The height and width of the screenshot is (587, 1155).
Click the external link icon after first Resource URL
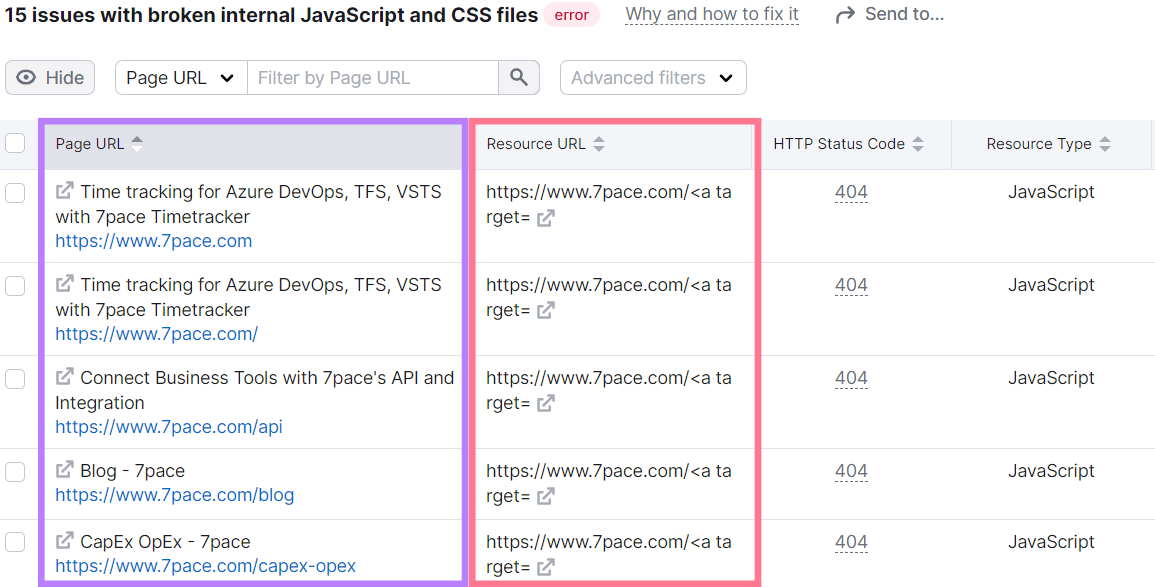546,217
